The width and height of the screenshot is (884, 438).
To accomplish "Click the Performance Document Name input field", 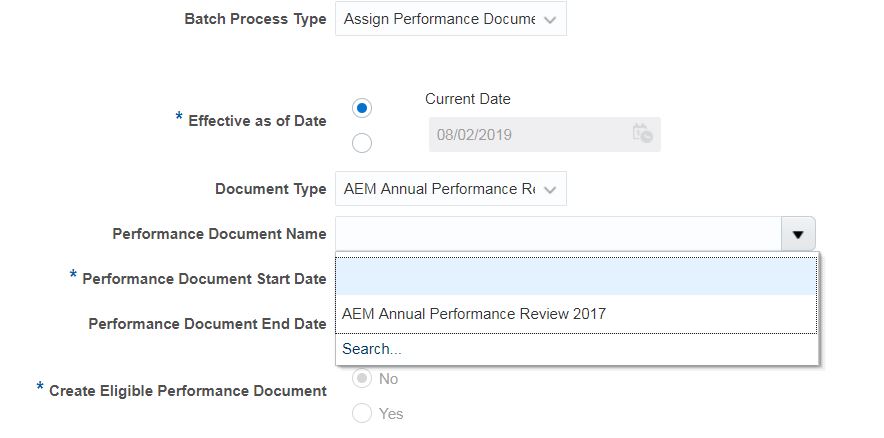I will click(x=558, y=233).
